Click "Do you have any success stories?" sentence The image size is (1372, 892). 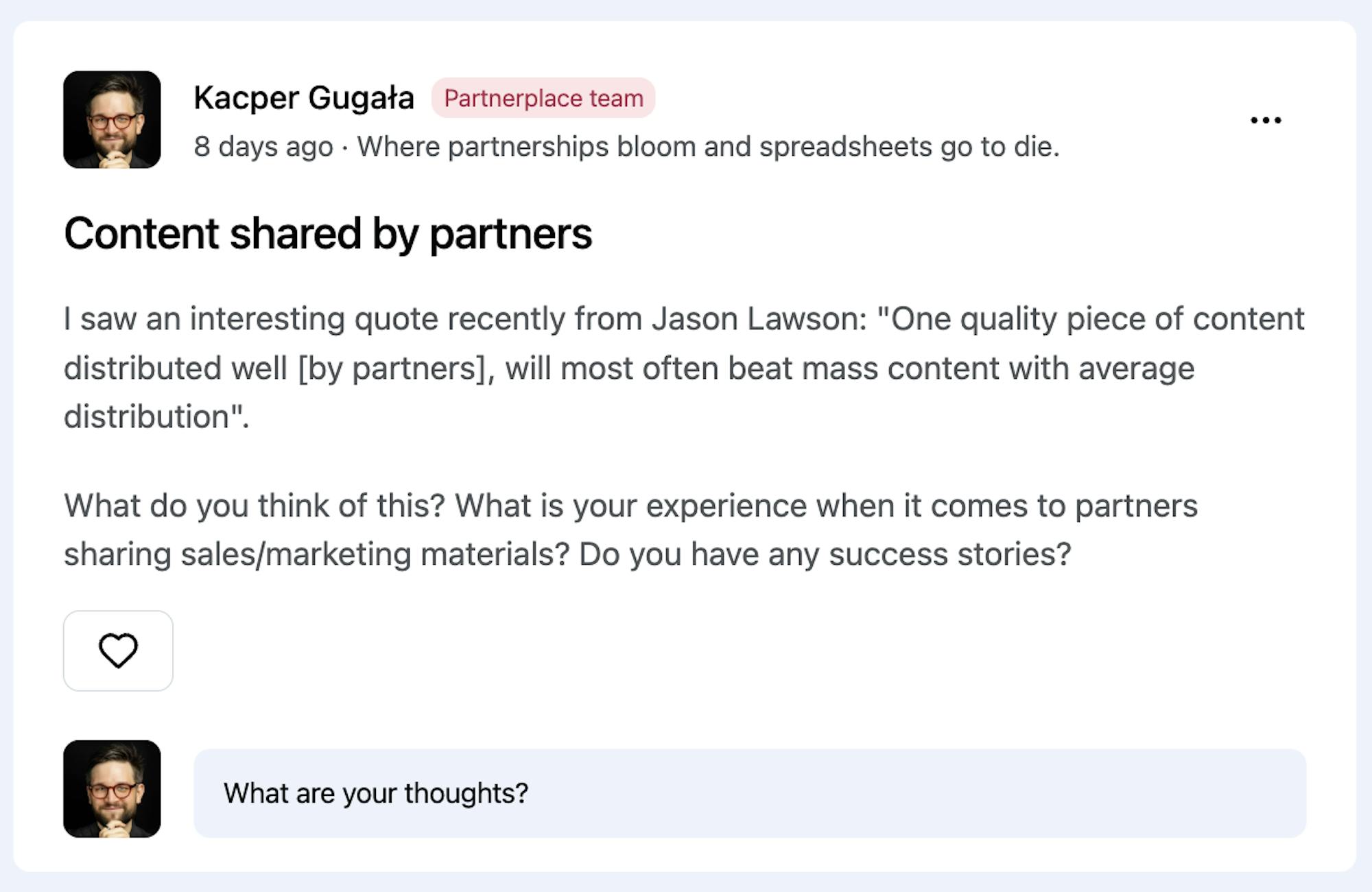[x=825, y=554]
